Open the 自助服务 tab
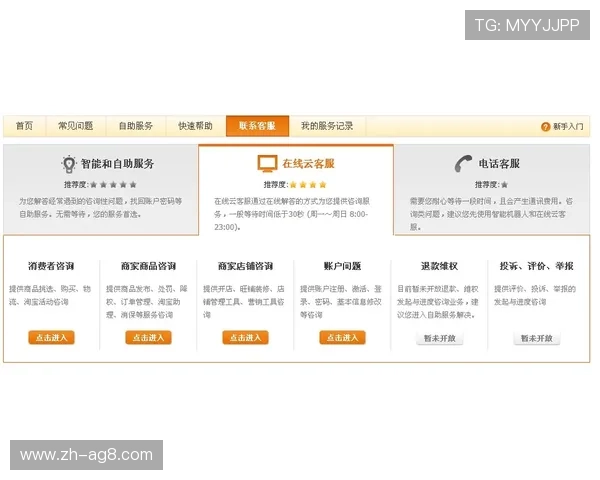The width and height of the screenshot is (600, 480). tap(136, 126)
